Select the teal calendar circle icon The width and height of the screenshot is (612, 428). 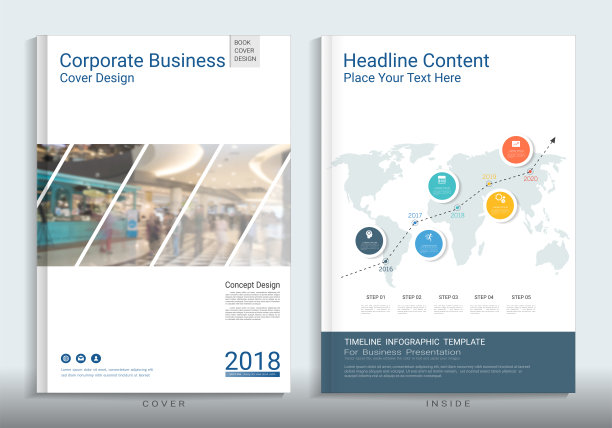tap(441, 185)
